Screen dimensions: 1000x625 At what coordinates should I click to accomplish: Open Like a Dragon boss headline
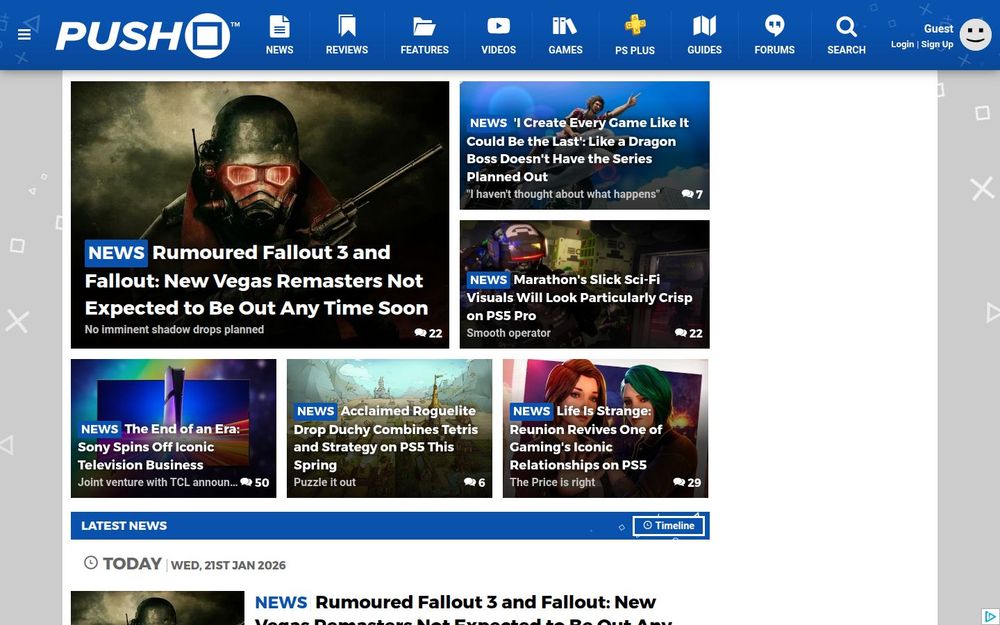tap(578, 149)
